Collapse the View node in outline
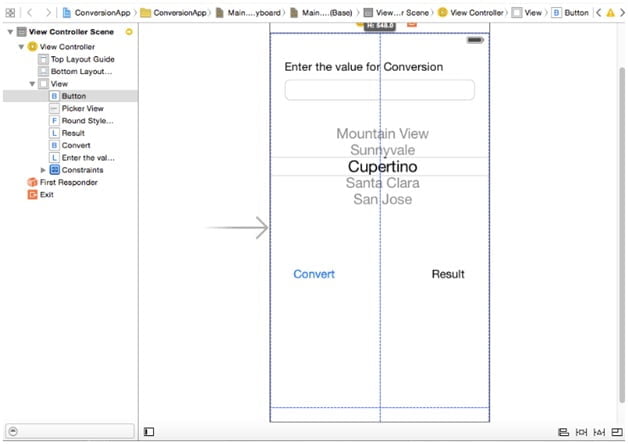 click(32, 84)
